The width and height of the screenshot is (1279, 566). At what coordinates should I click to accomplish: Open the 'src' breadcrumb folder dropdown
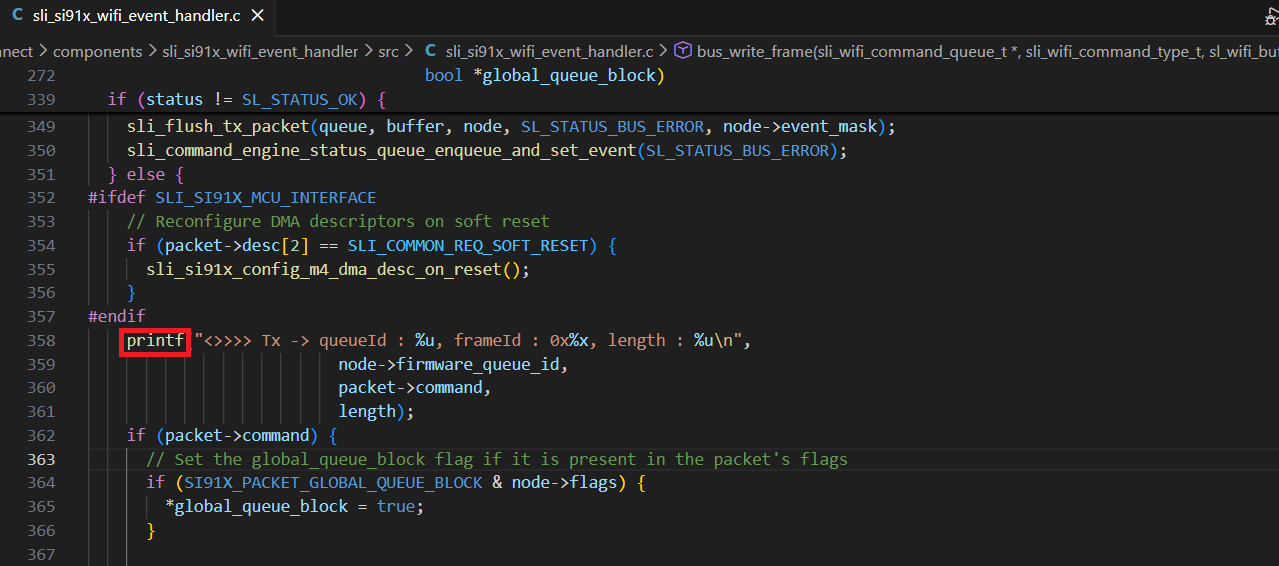388,51
